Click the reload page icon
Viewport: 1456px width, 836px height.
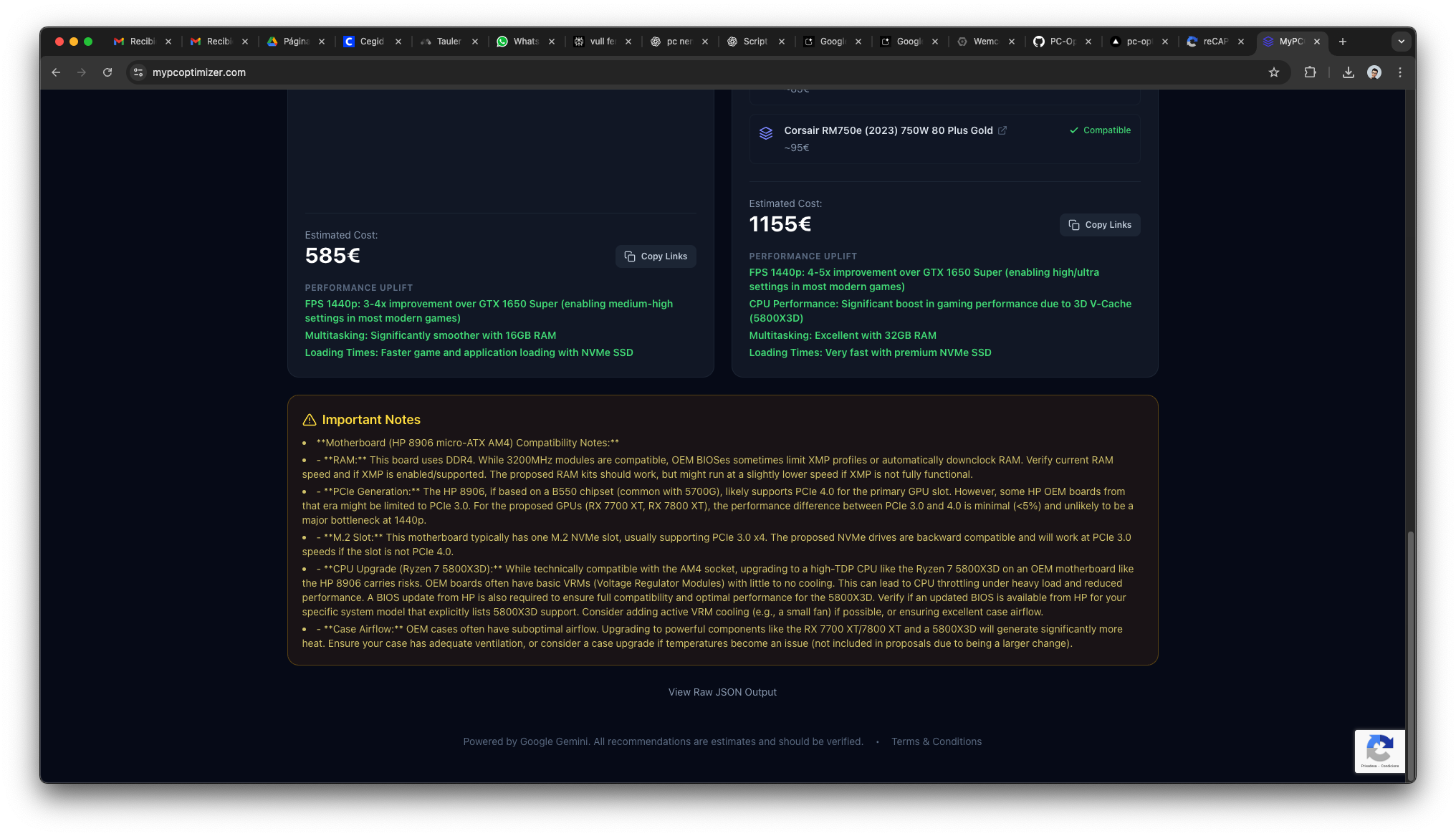(107, 72)
